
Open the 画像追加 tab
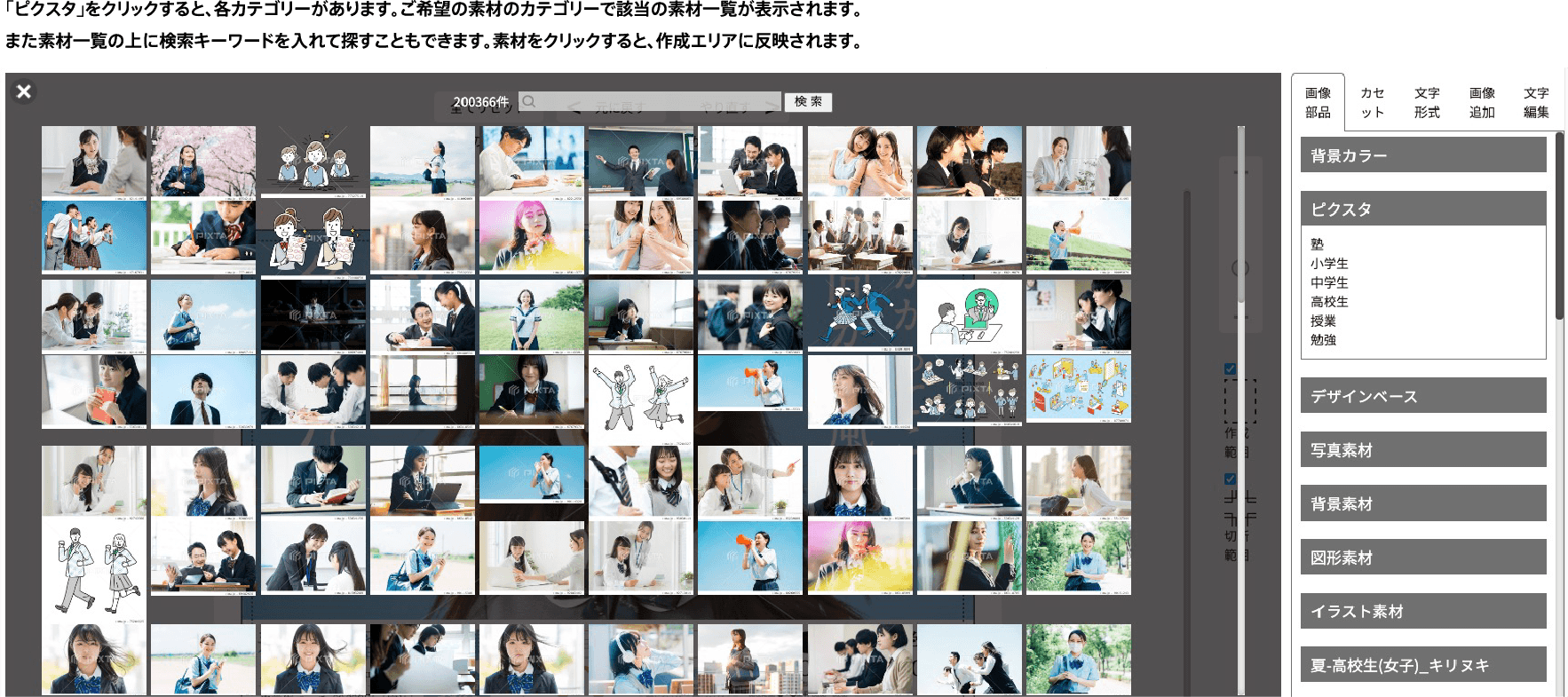tap(1482, 102)
